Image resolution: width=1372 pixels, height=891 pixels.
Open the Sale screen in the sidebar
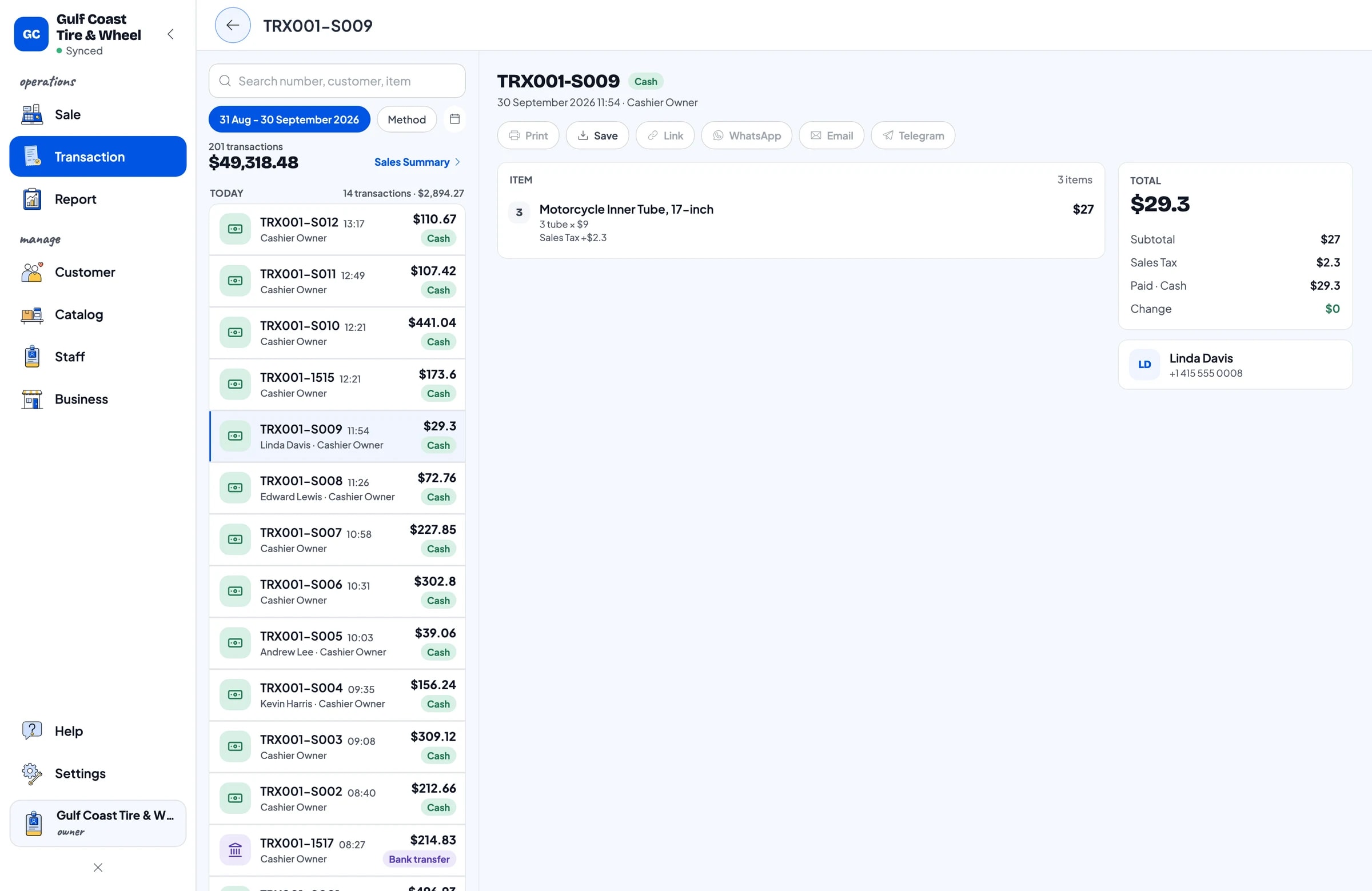(x=98, y=115)
